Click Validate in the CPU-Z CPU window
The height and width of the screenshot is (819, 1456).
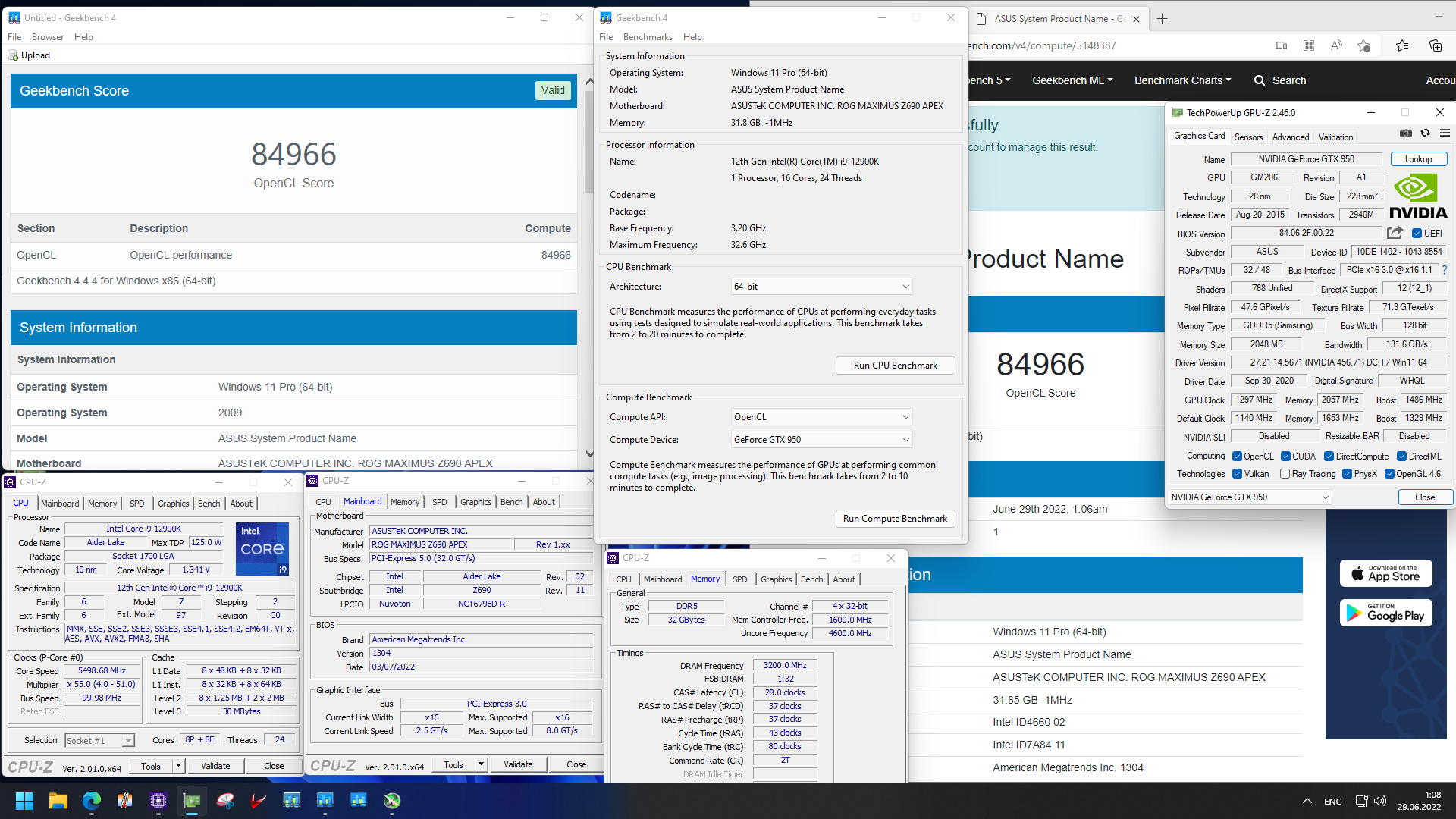(215, 766)
